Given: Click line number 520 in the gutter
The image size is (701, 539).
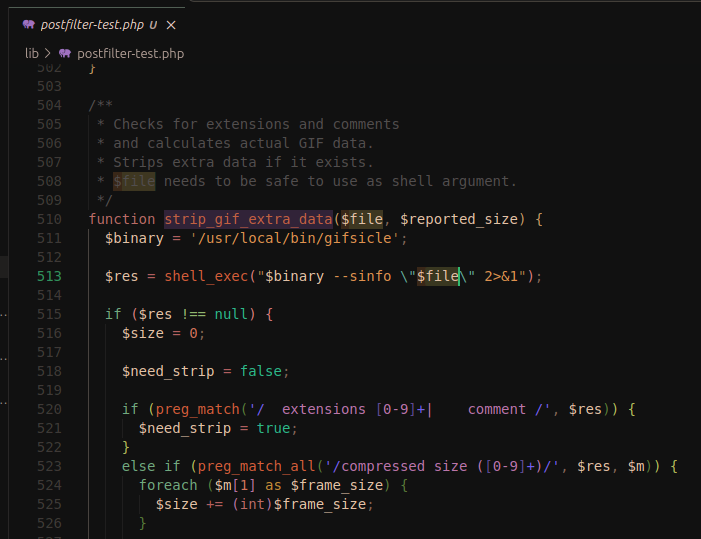Looking at the screenshot, I should point(48,409).
